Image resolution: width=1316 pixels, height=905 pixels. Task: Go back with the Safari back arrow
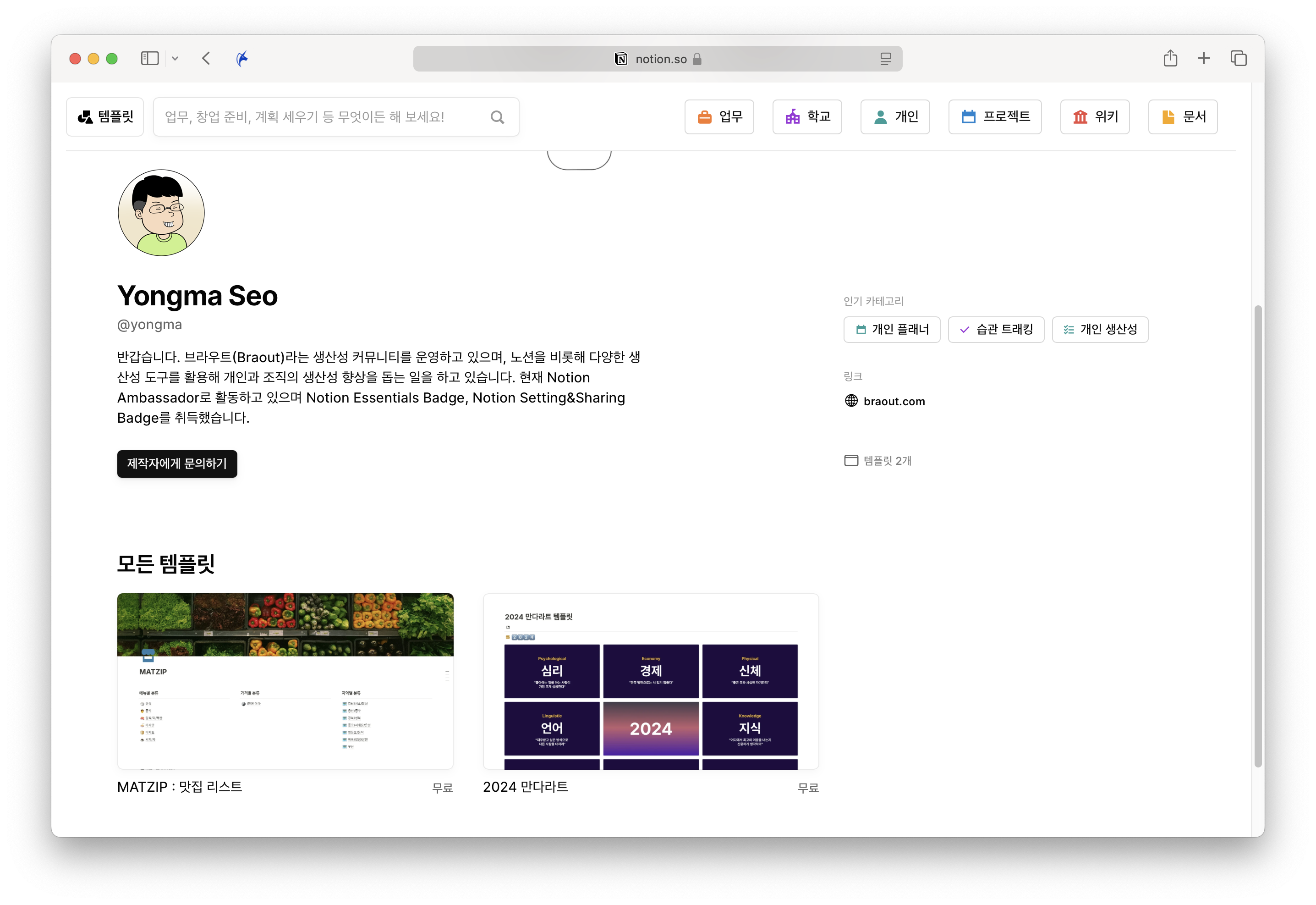[206, 58]
